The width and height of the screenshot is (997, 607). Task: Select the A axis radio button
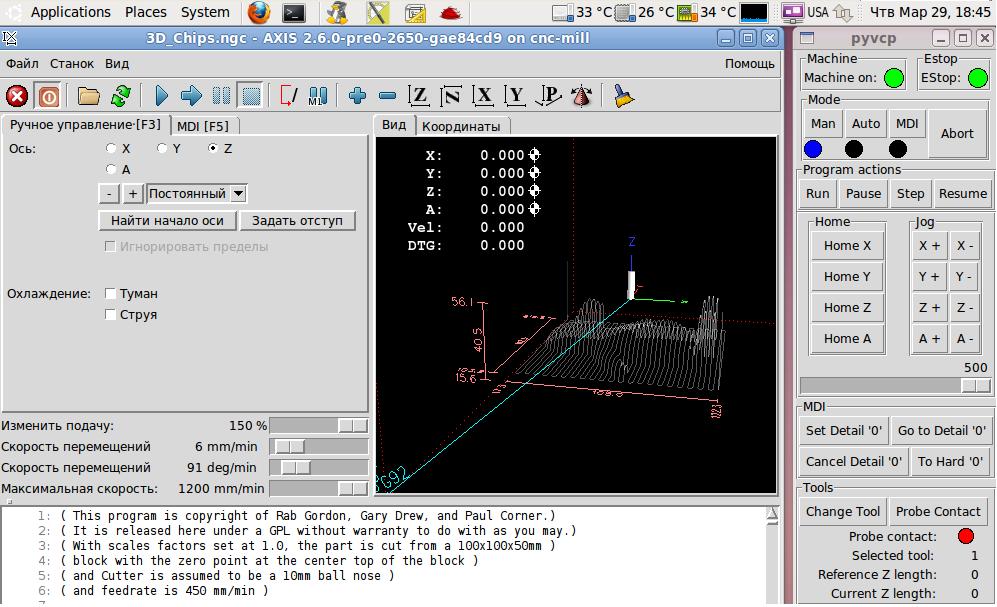pos(111,169)
